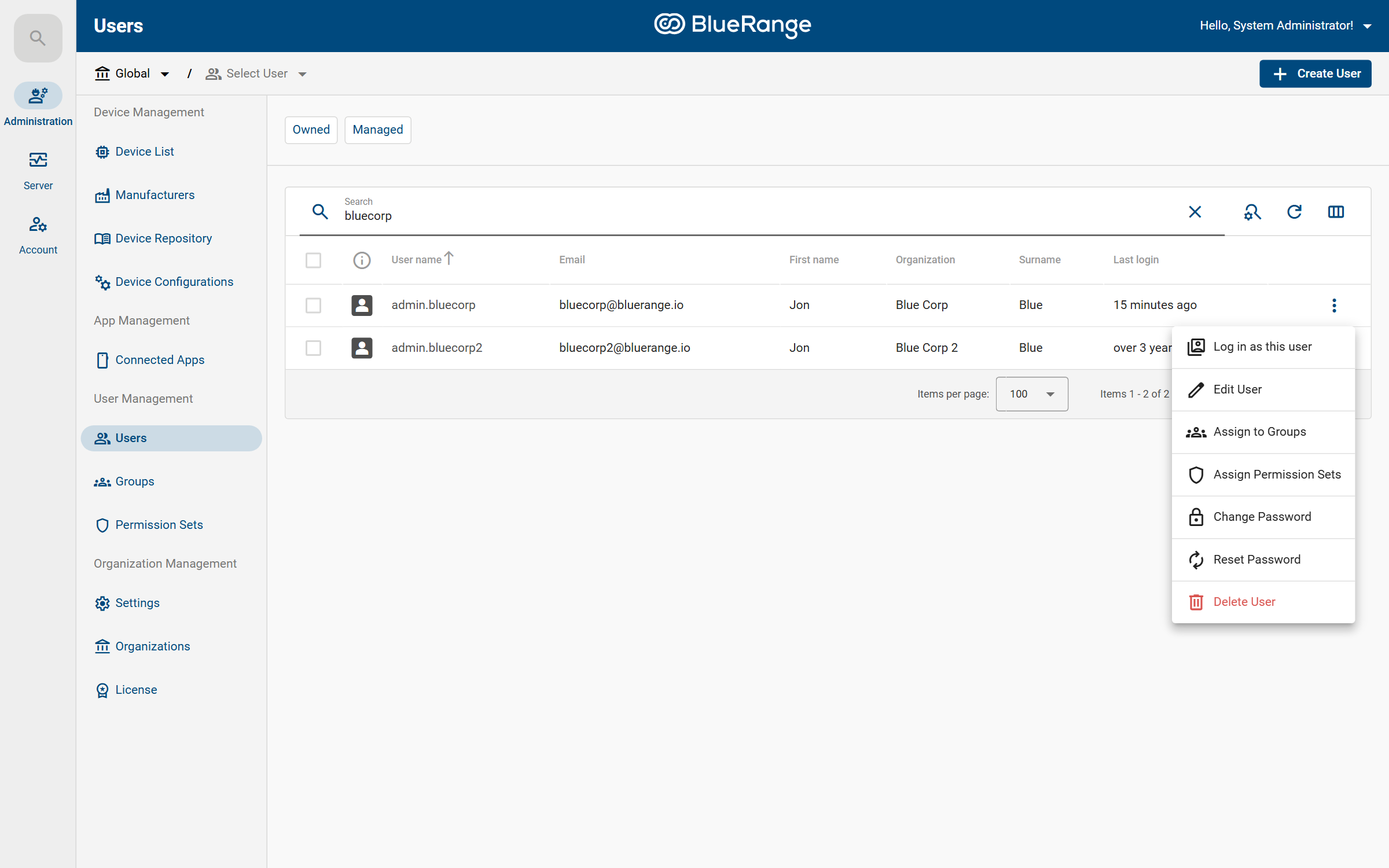Refresh the users table

click(1294, 212)
